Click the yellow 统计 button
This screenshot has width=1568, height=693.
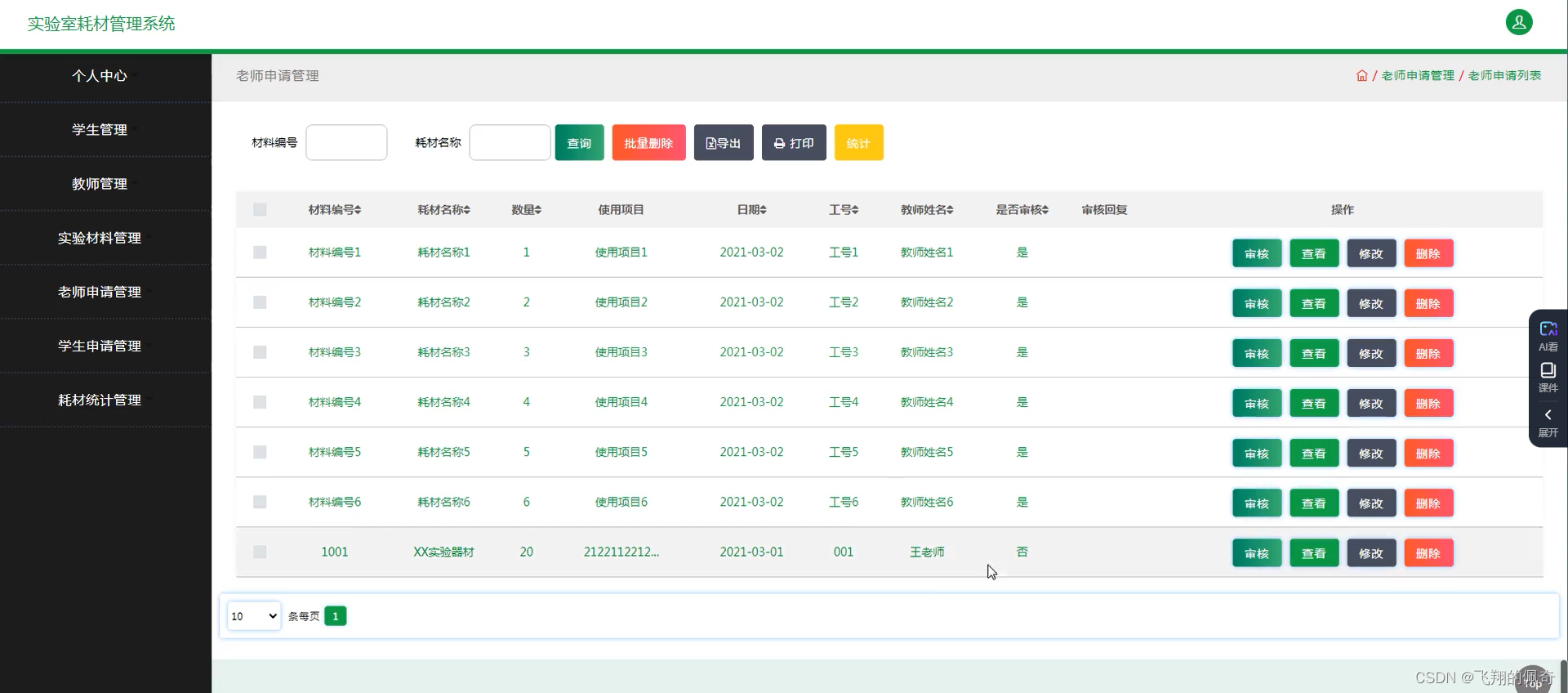click(858, 143)
